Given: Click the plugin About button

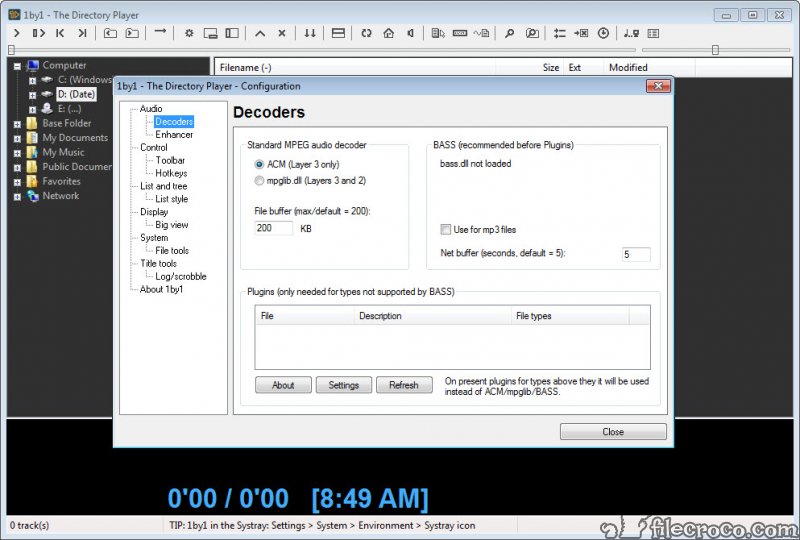Looking at the screenshot, I should click(283, 385).
